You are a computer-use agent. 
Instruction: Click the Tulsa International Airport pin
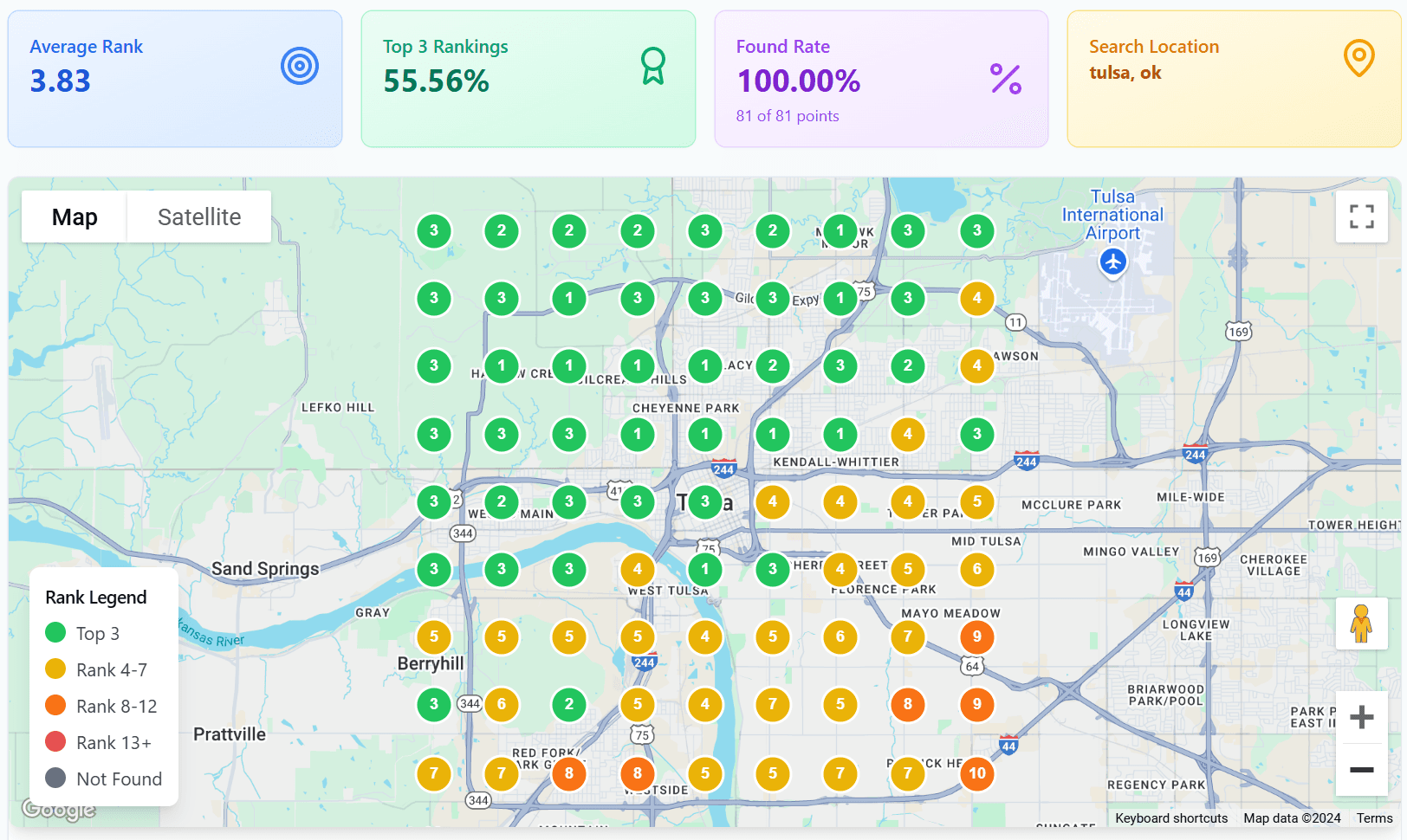coord(1113,262)
